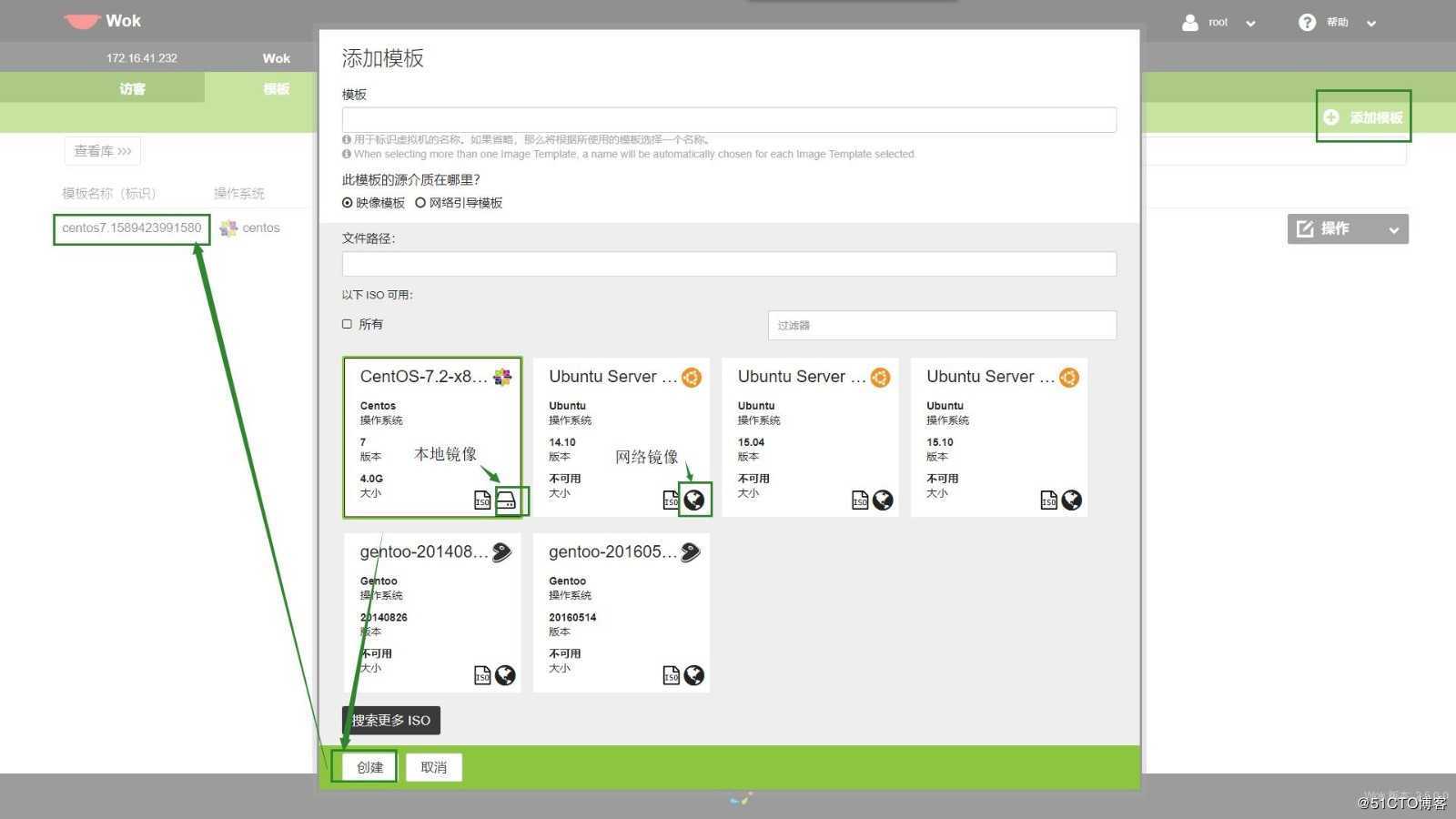Select the gentoo-201408… card title

click(424, 552)
